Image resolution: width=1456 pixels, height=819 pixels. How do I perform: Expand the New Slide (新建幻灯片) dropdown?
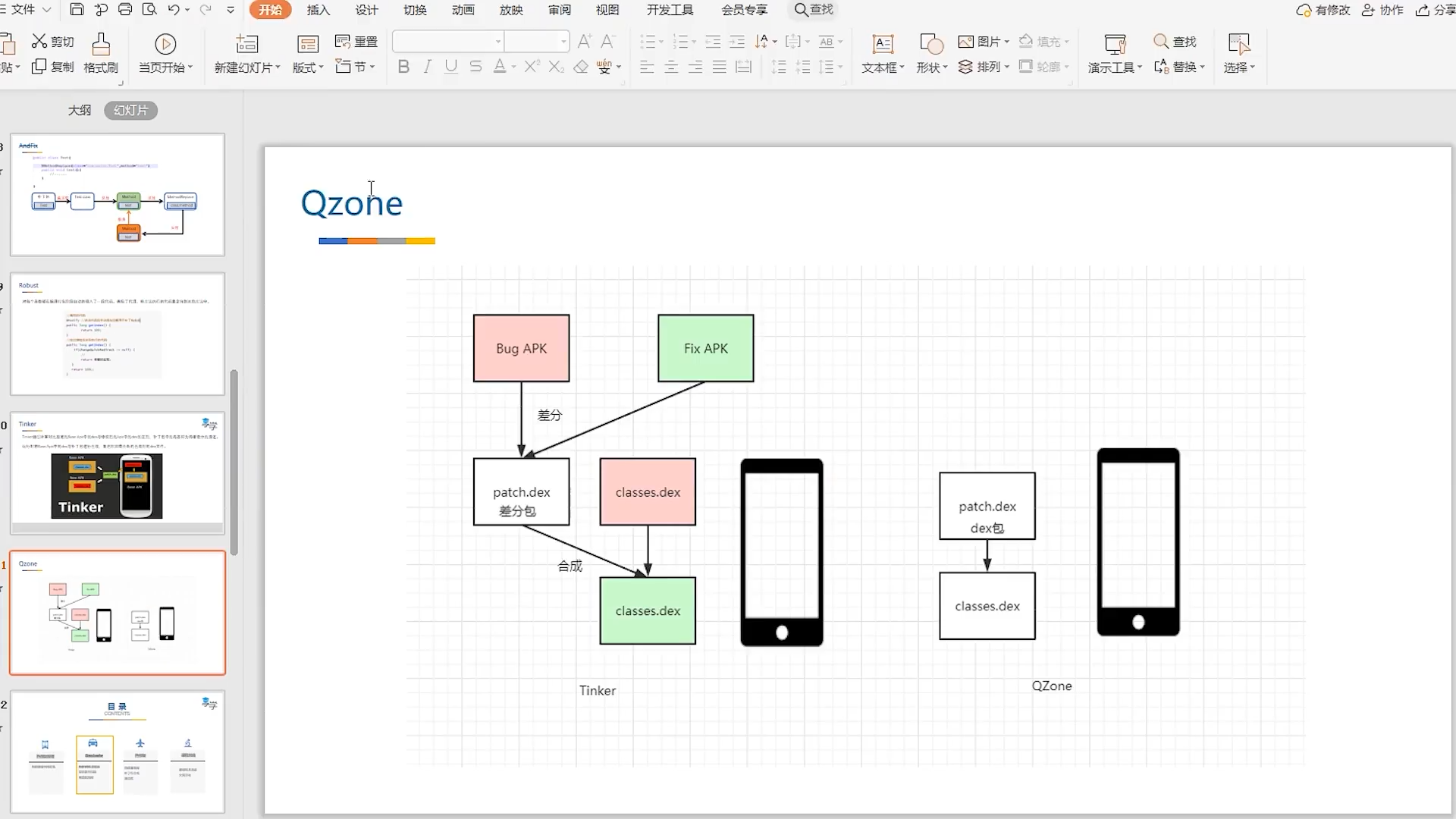tap(278, 67)
